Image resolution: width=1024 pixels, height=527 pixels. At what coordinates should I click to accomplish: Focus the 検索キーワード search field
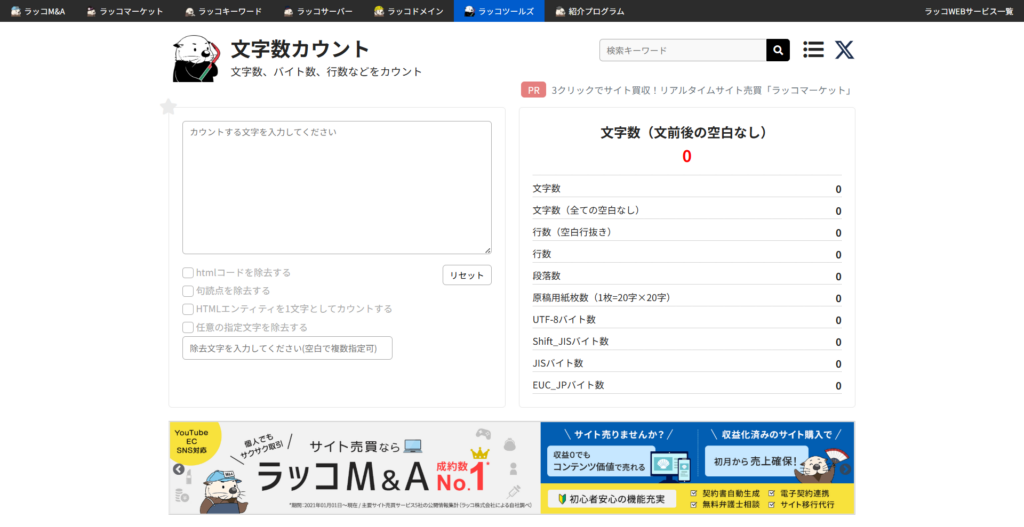point(682,50)
